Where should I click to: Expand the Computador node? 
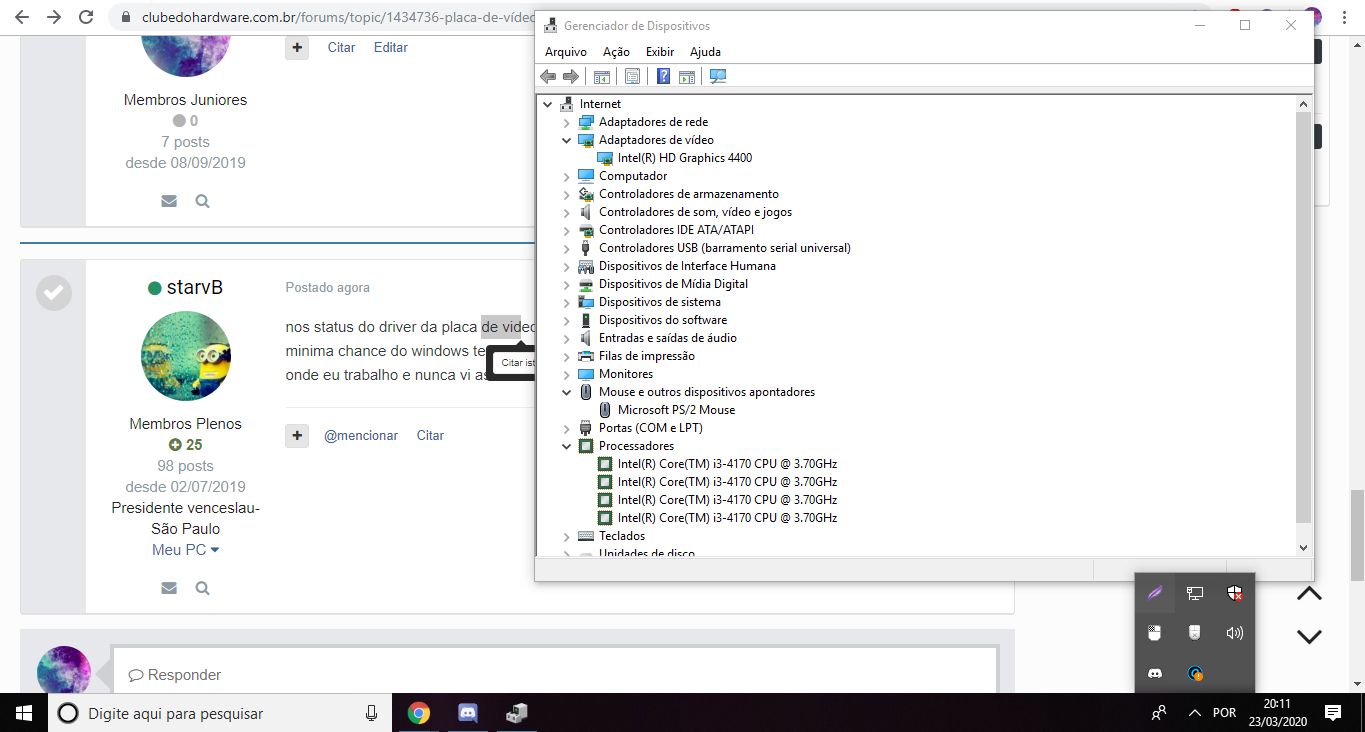click(x=566, y=176)
